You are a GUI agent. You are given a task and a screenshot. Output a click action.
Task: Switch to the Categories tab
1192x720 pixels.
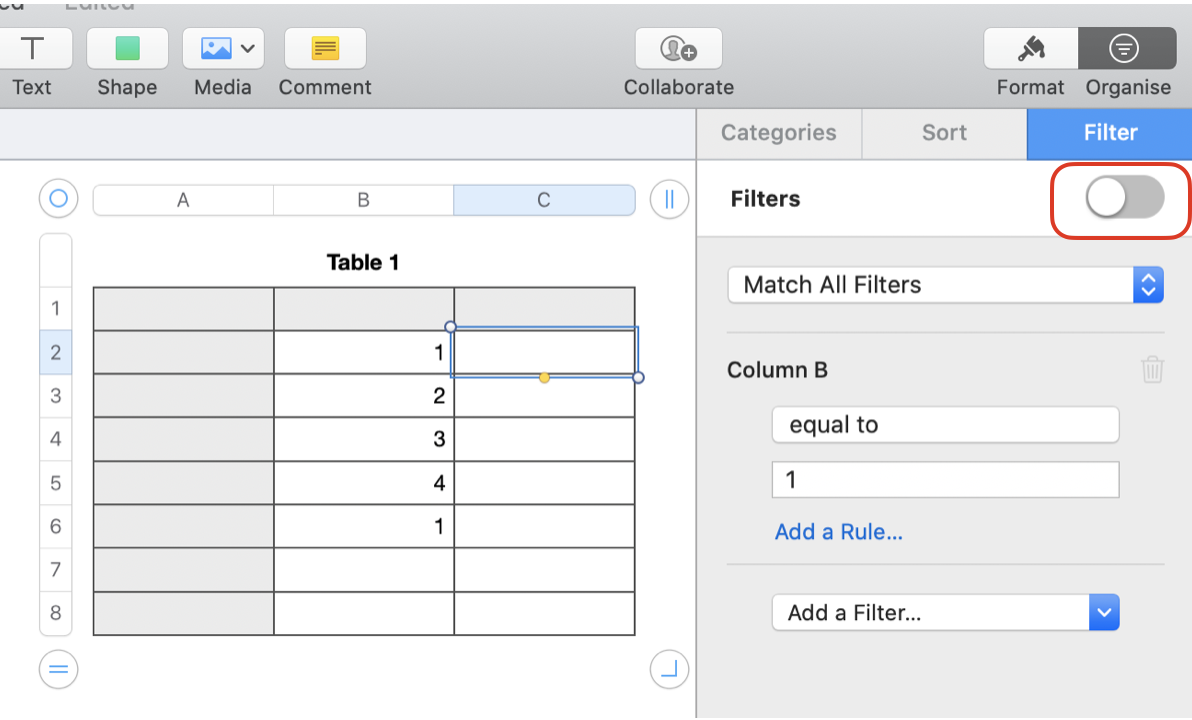coord(778,133)
